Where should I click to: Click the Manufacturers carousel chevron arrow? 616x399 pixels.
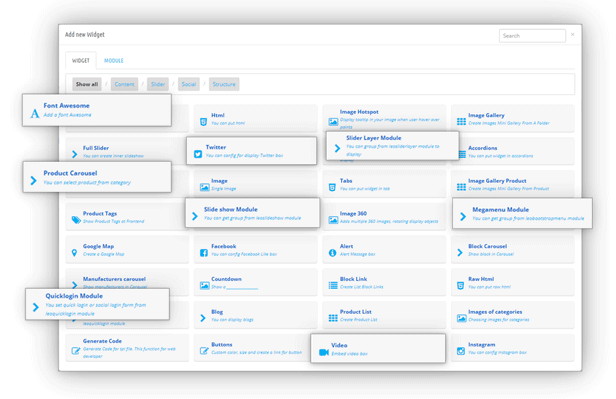coord(74,284)
